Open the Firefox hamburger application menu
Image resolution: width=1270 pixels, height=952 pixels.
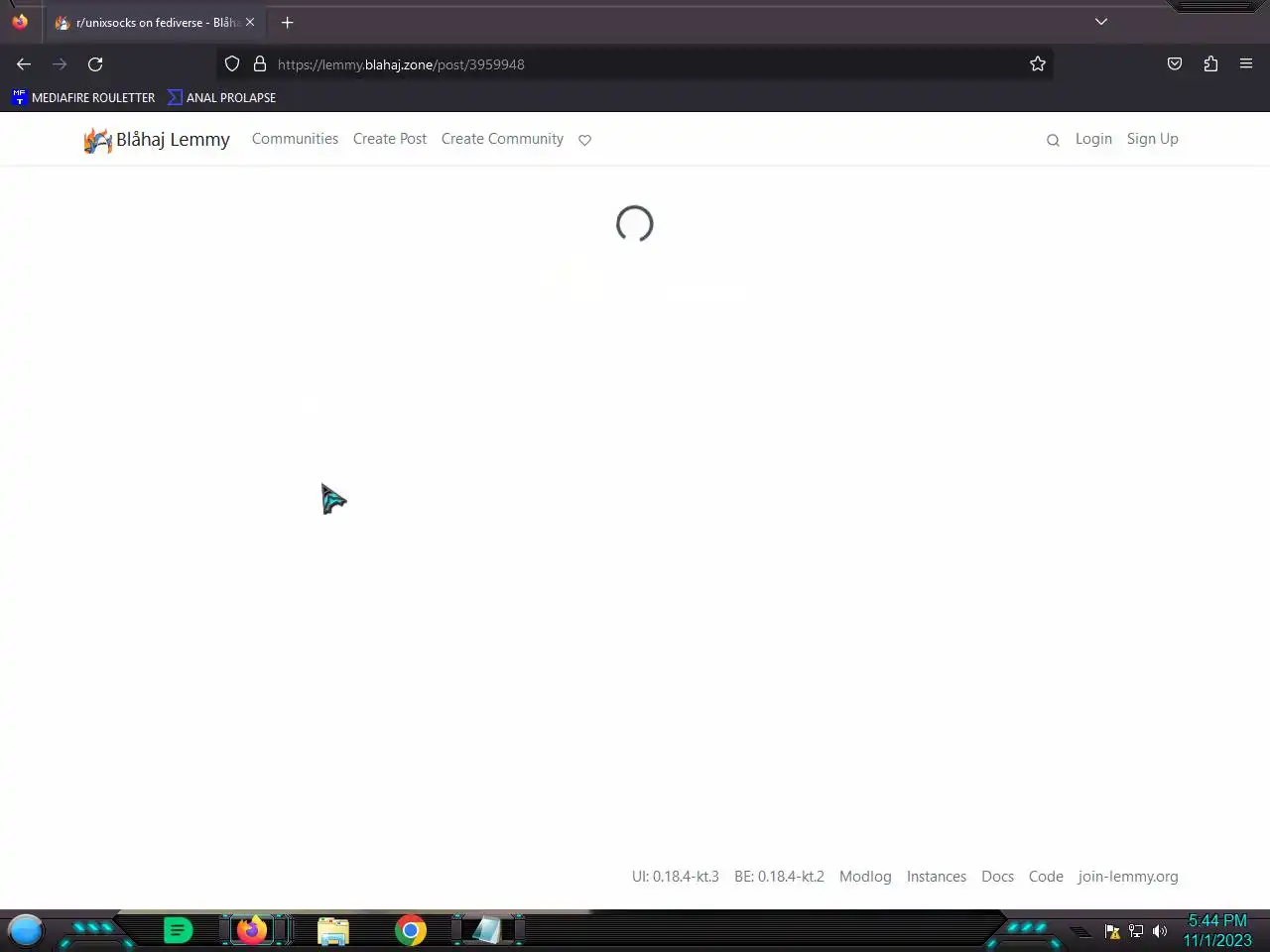[1246, 64]
